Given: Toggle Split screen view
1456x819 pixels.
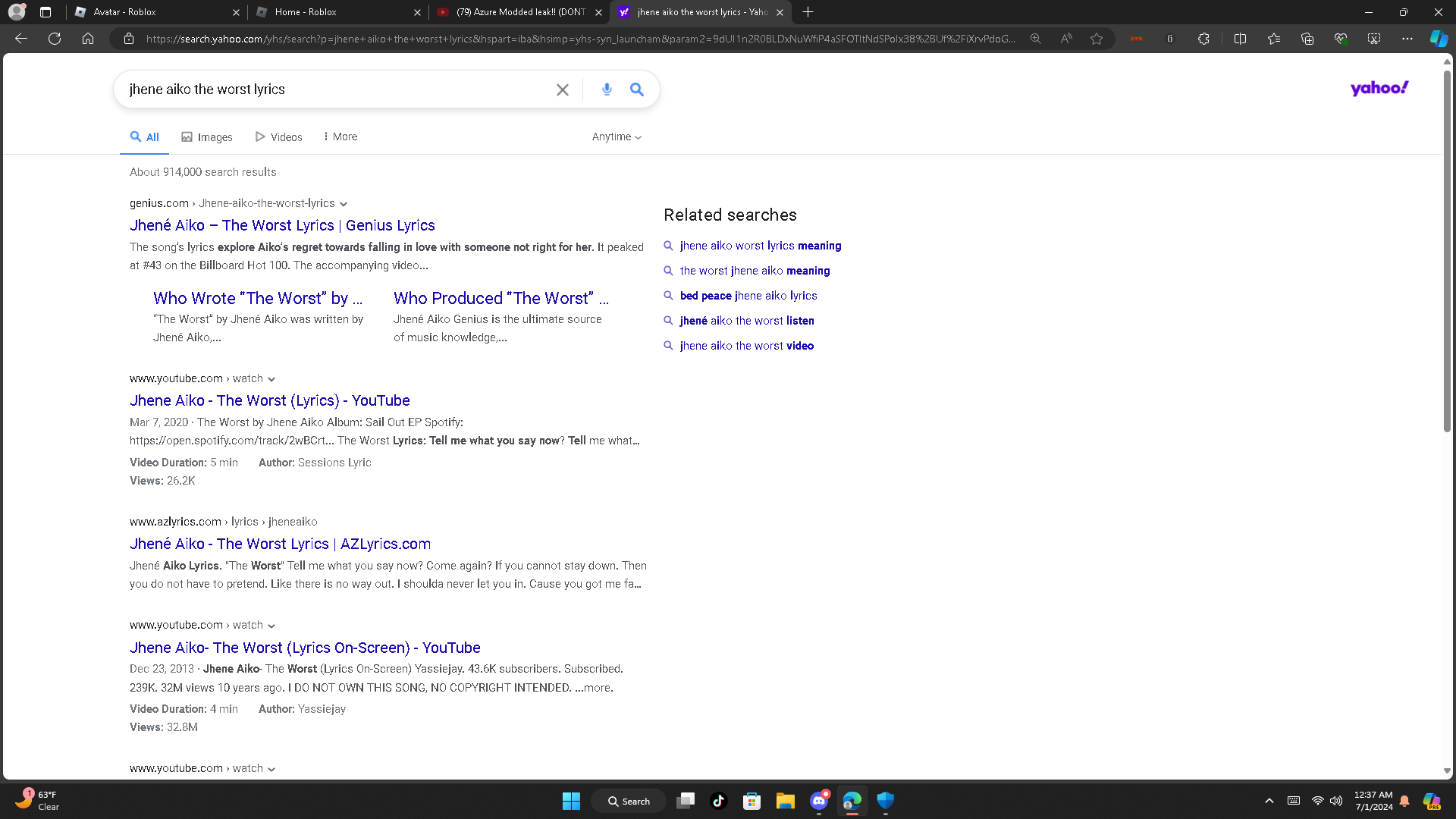Looking at the screenshot, I should coord(1241,39).
